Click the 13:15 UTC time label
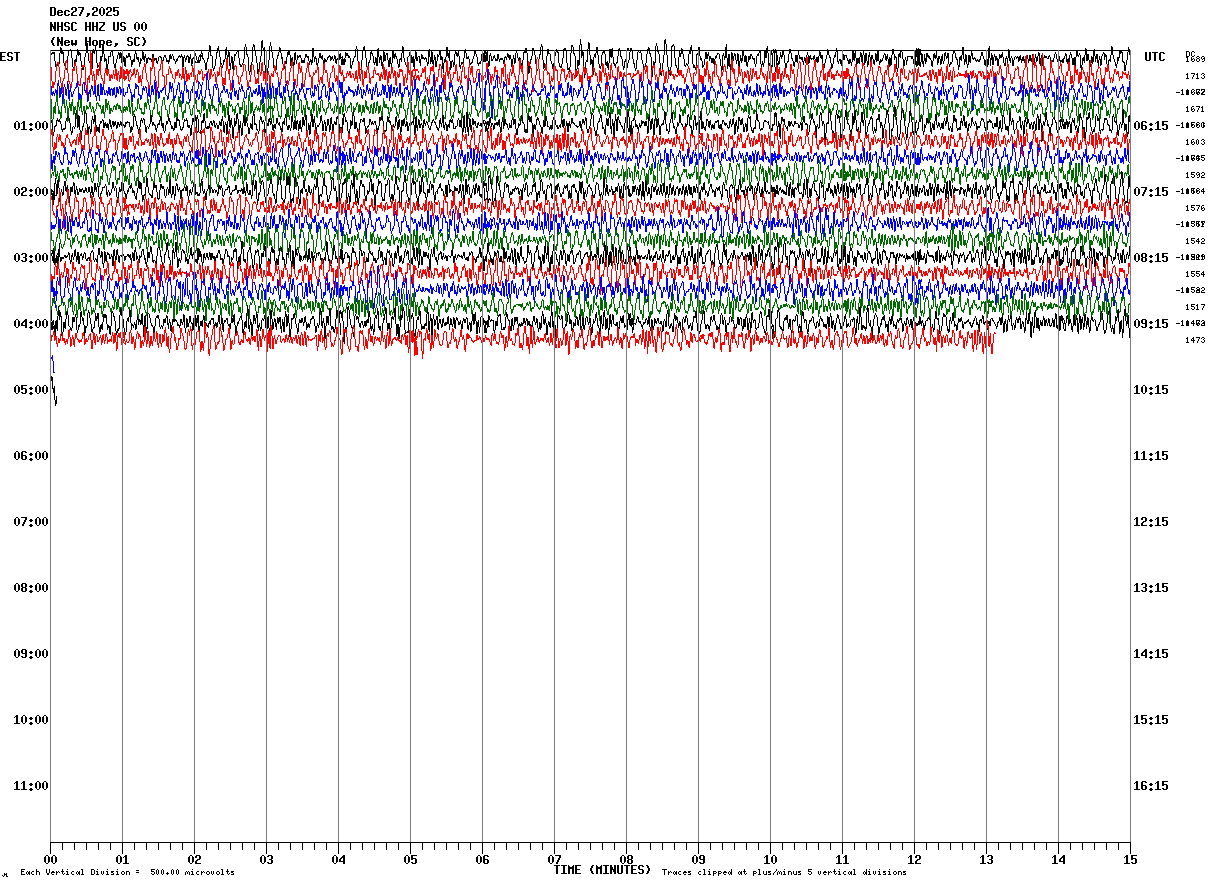The height and width of the screenshot is (886, 1210). click(x=1151, y=588)
